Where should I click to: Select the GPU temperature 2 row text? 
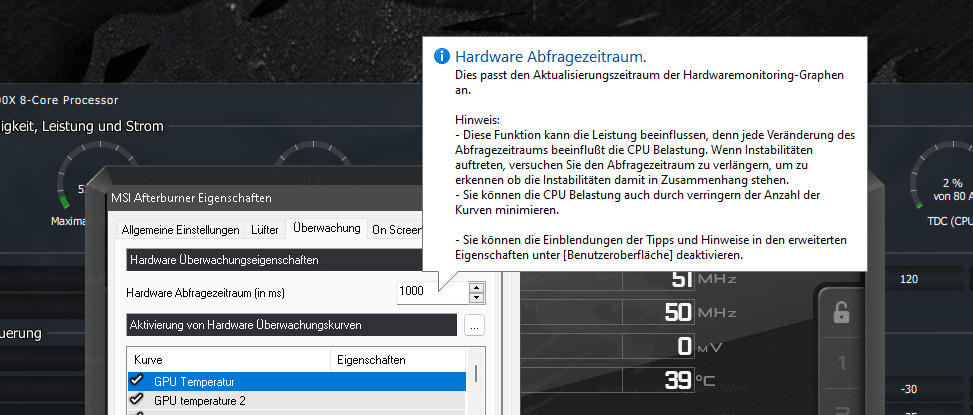point(200,401)
